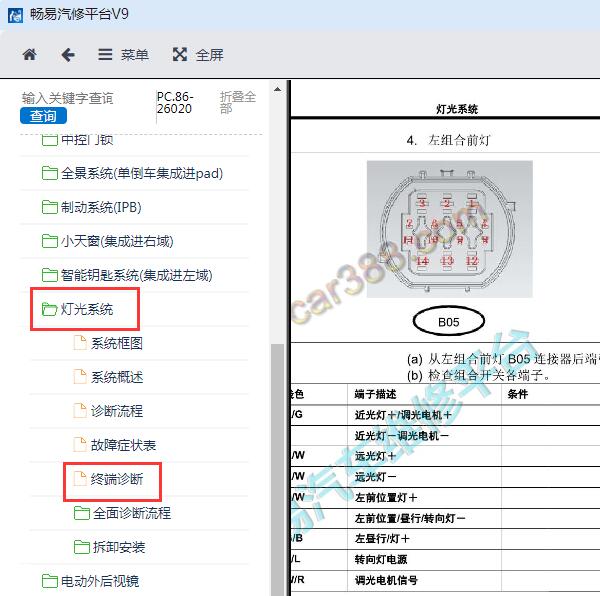Click folder icon beside 智能钥匙系统
Image resolution: width=600 pixels, height=596 pixels.
tap(49, 275)
